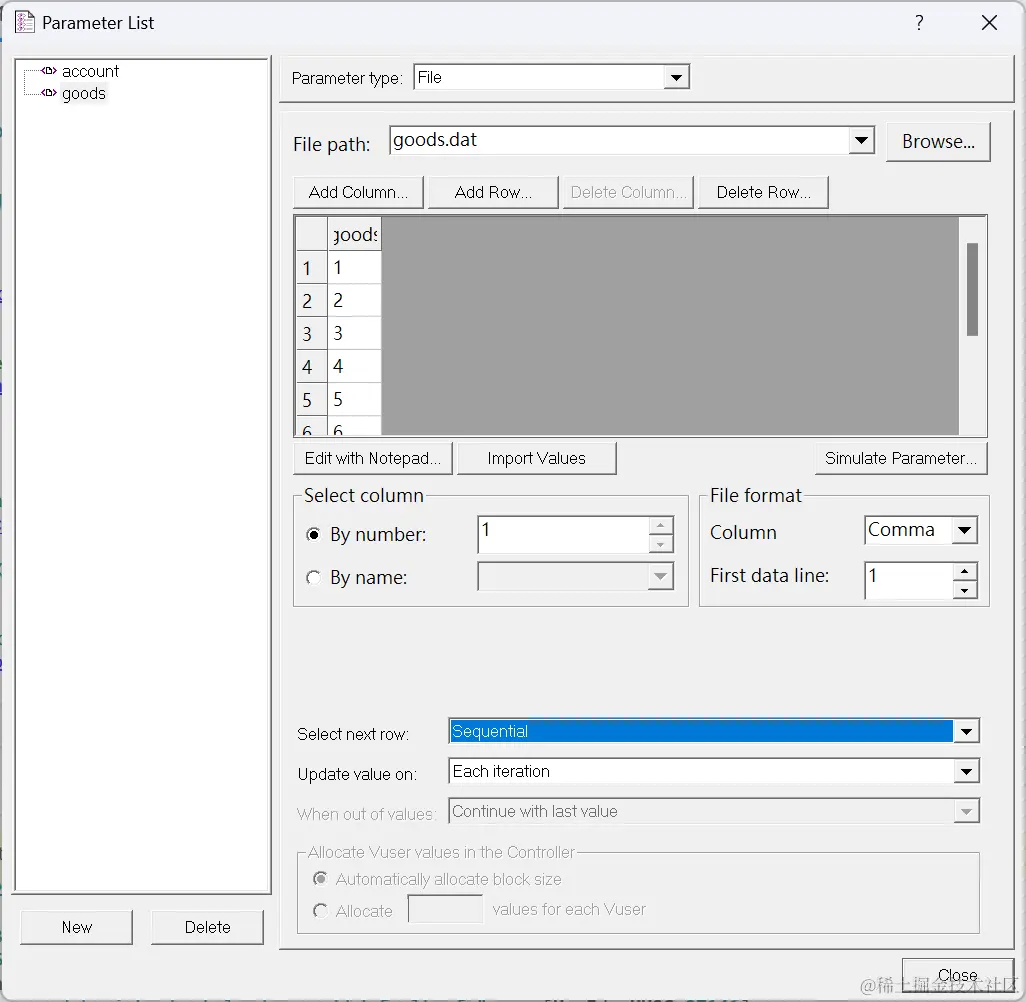Select row header number 1

(311, 268)
